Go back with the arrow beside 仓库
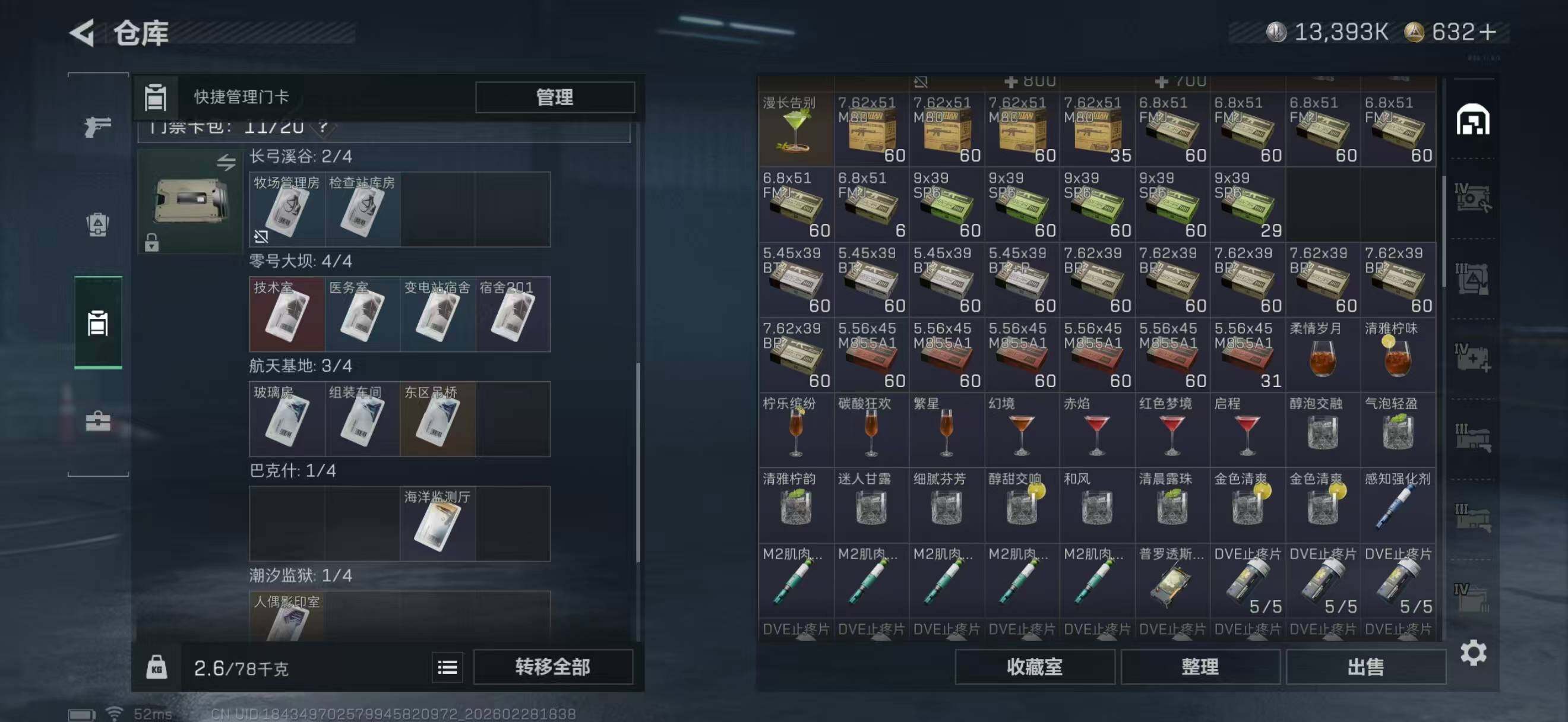This screenshot has width=1568, height=722. coord(82,32)
